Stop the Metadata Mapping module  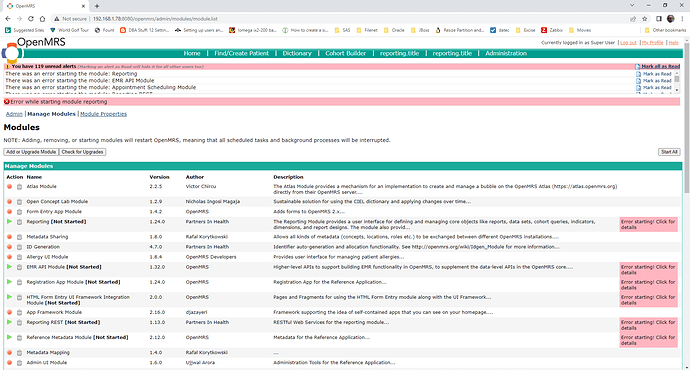pyautogui.click(x=9, y=352)
